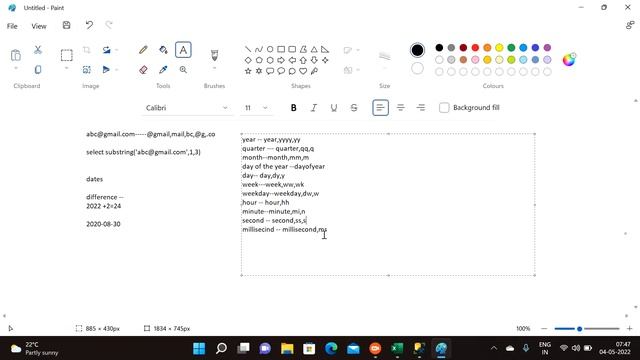
Task: Pick the Oval shape
Action: click(270, 49)
